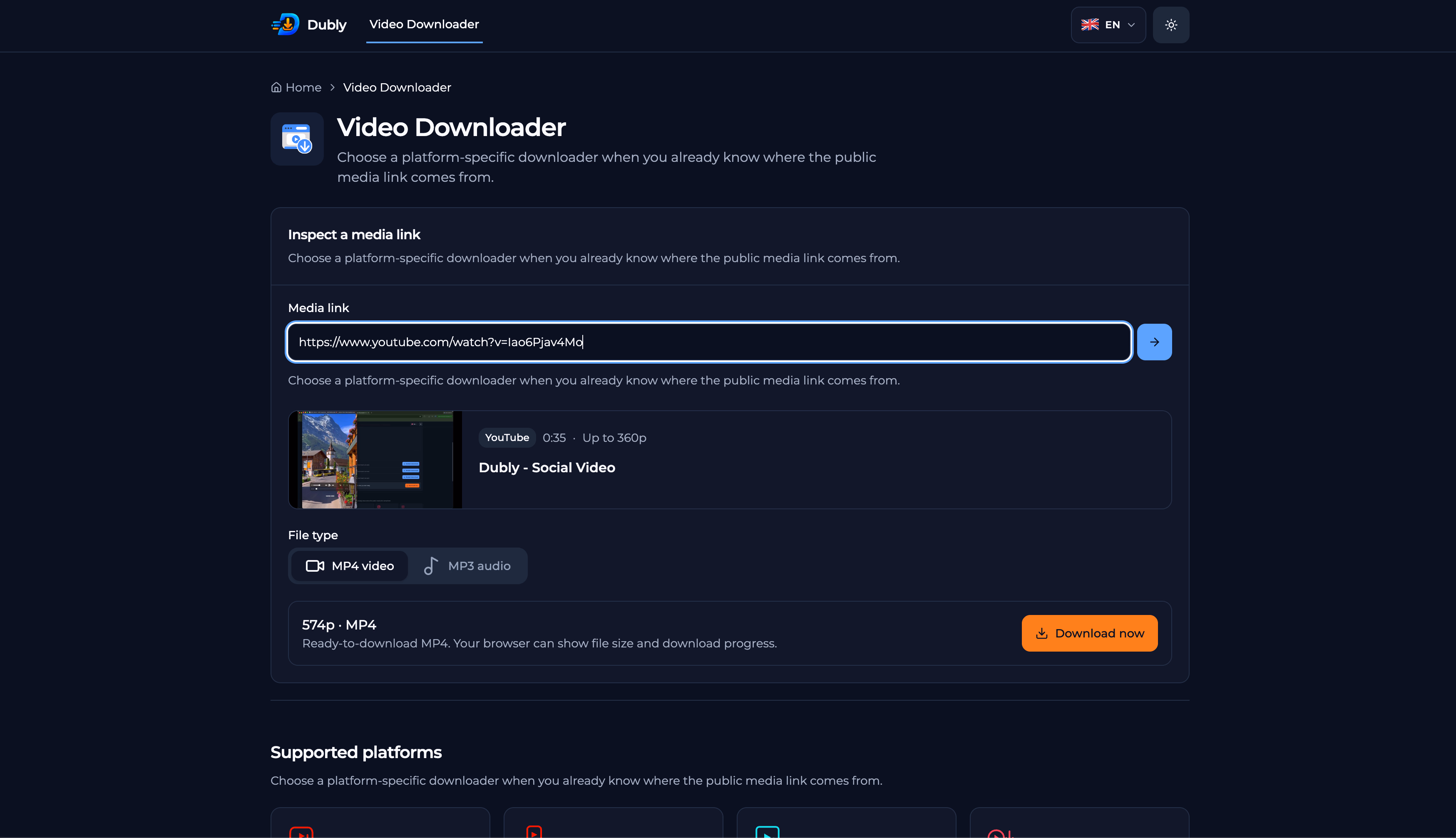
Task: Click the Video Downloader breadcrumb text
Action: [x=397, y=87]
